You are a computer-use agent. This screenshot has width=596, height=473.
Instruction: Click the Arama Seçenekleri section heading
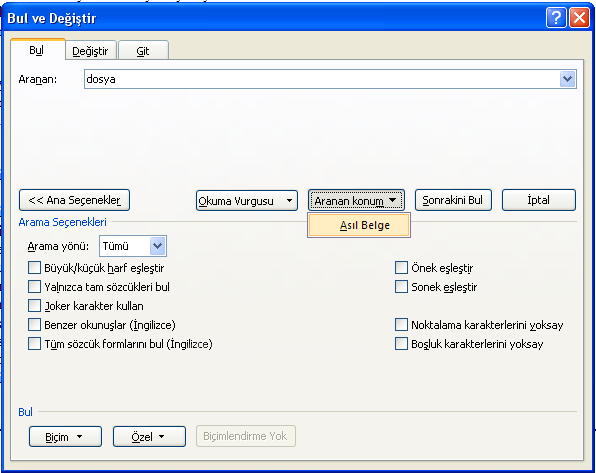(x=62, y=222)
